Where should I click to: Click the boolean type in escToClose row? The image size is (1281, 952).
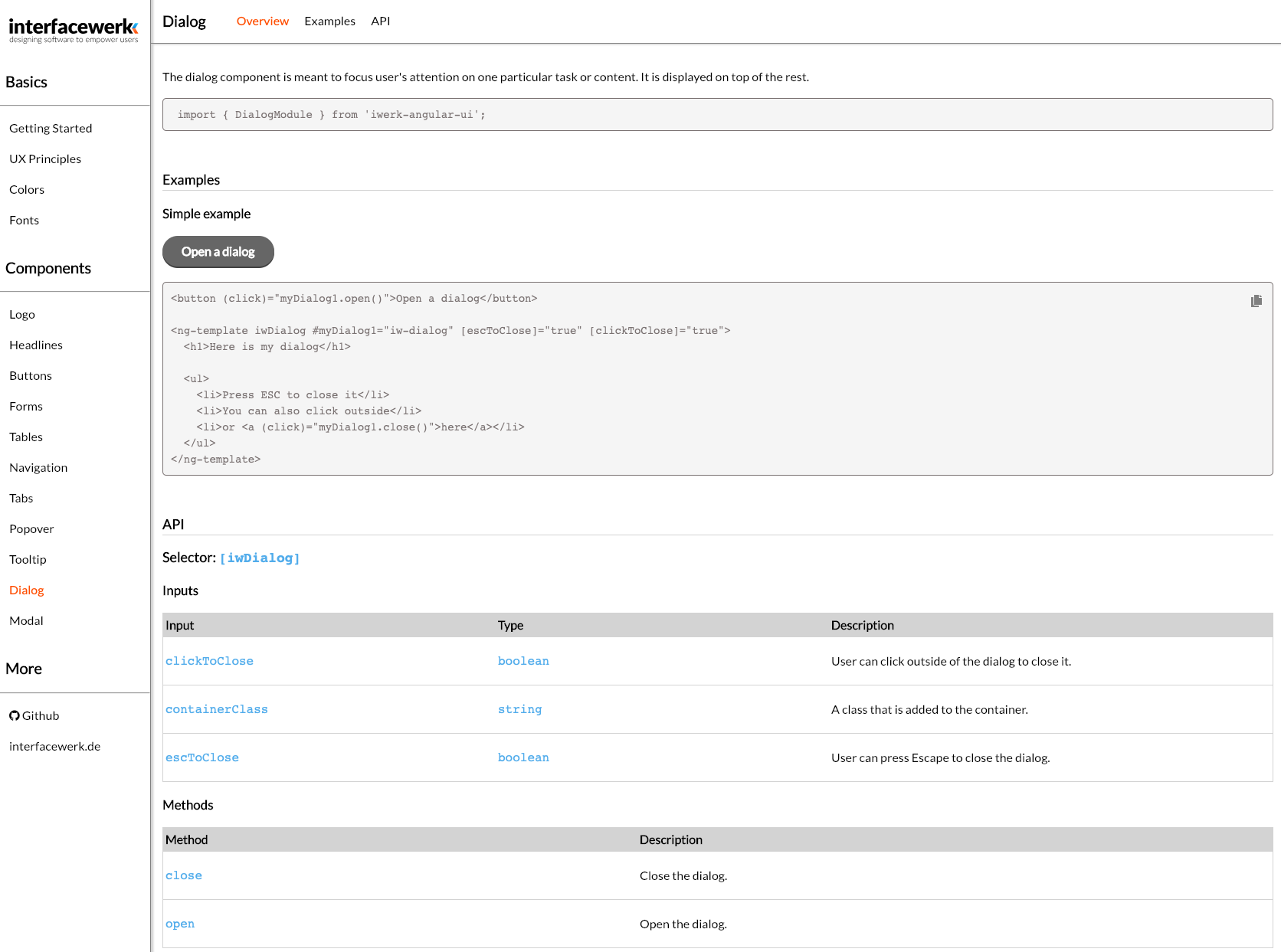tap(523, 757)
